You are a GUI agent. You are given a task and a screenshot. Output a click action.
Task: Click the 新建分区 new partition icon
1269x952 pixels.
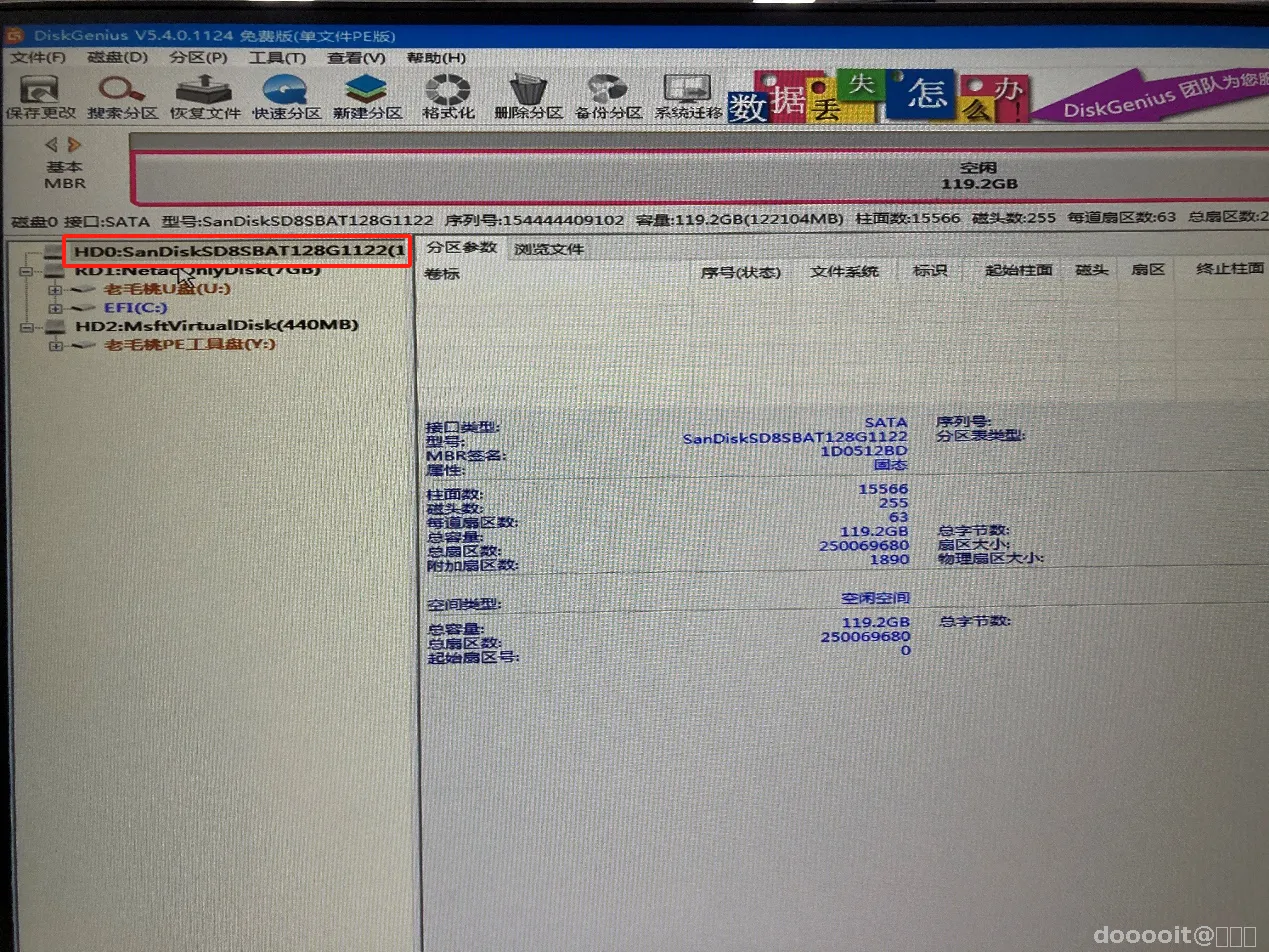click(367, 97)
